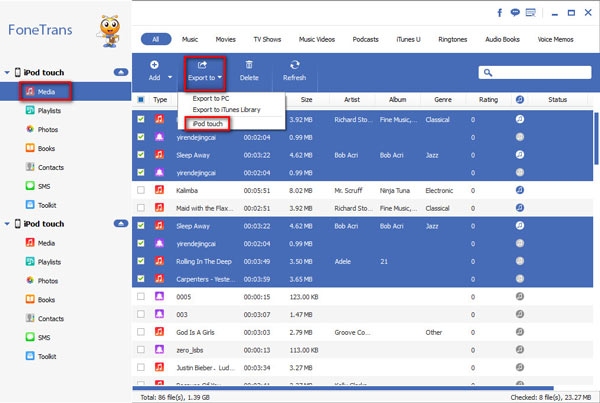This screenshot has width=600, height=403.
Task: Check the 0005 row checkbox
Action: pyautogui.click(x=141, y=297)
